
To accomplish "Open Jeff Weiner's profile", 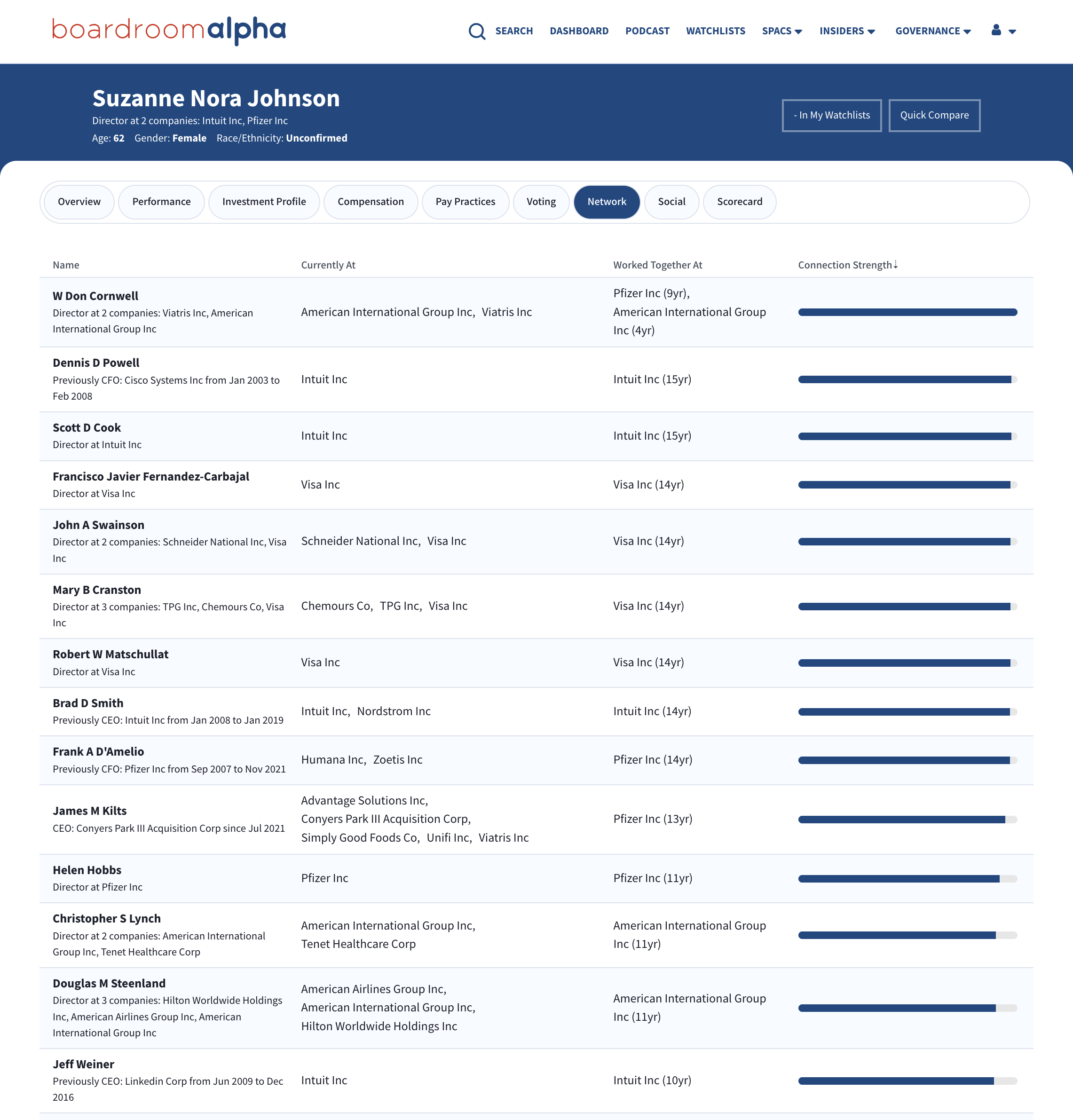I will (83, 1065).
